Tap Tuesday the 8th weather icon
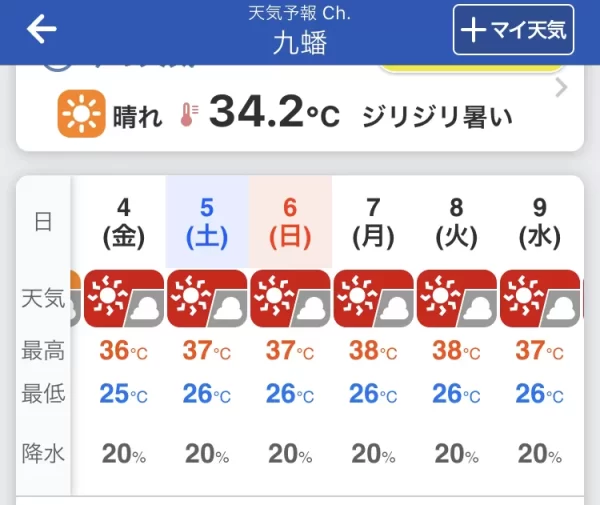The image size is (600, 505). 457,298
